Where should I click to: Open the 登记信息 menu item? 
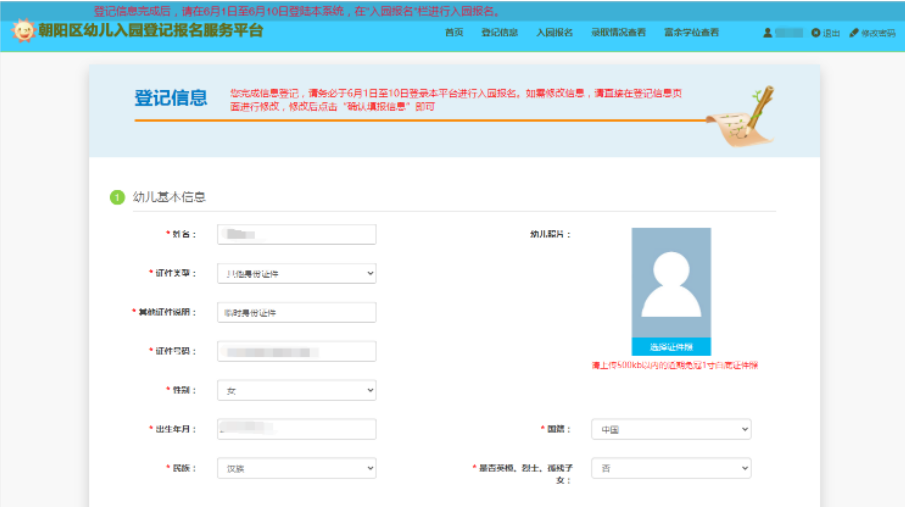pyautogui.click(x=500, y=32)
